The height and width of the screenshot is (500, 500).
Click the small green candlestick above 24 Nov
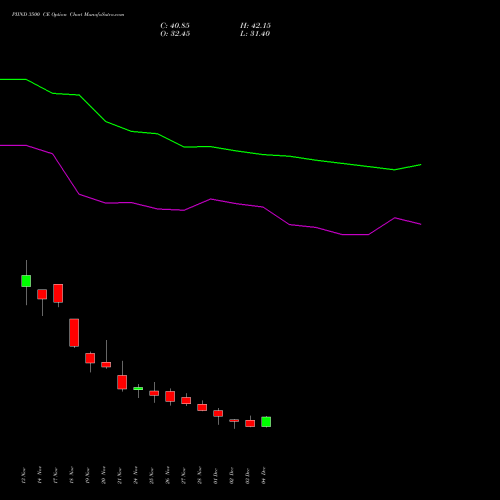[x=138, y=389]
